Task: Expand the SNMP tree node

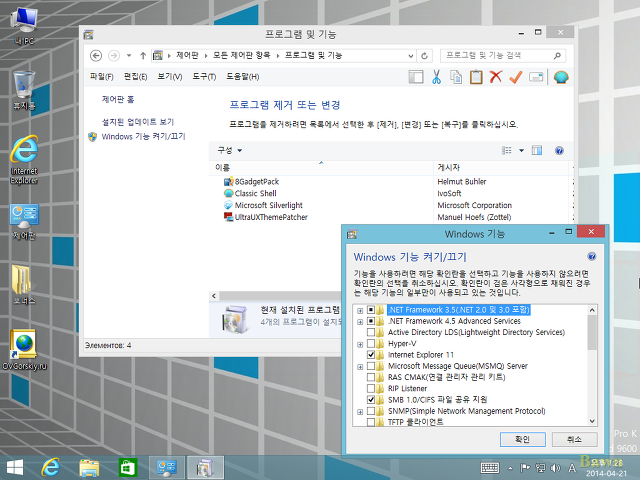Action: [x=360, y=412]
